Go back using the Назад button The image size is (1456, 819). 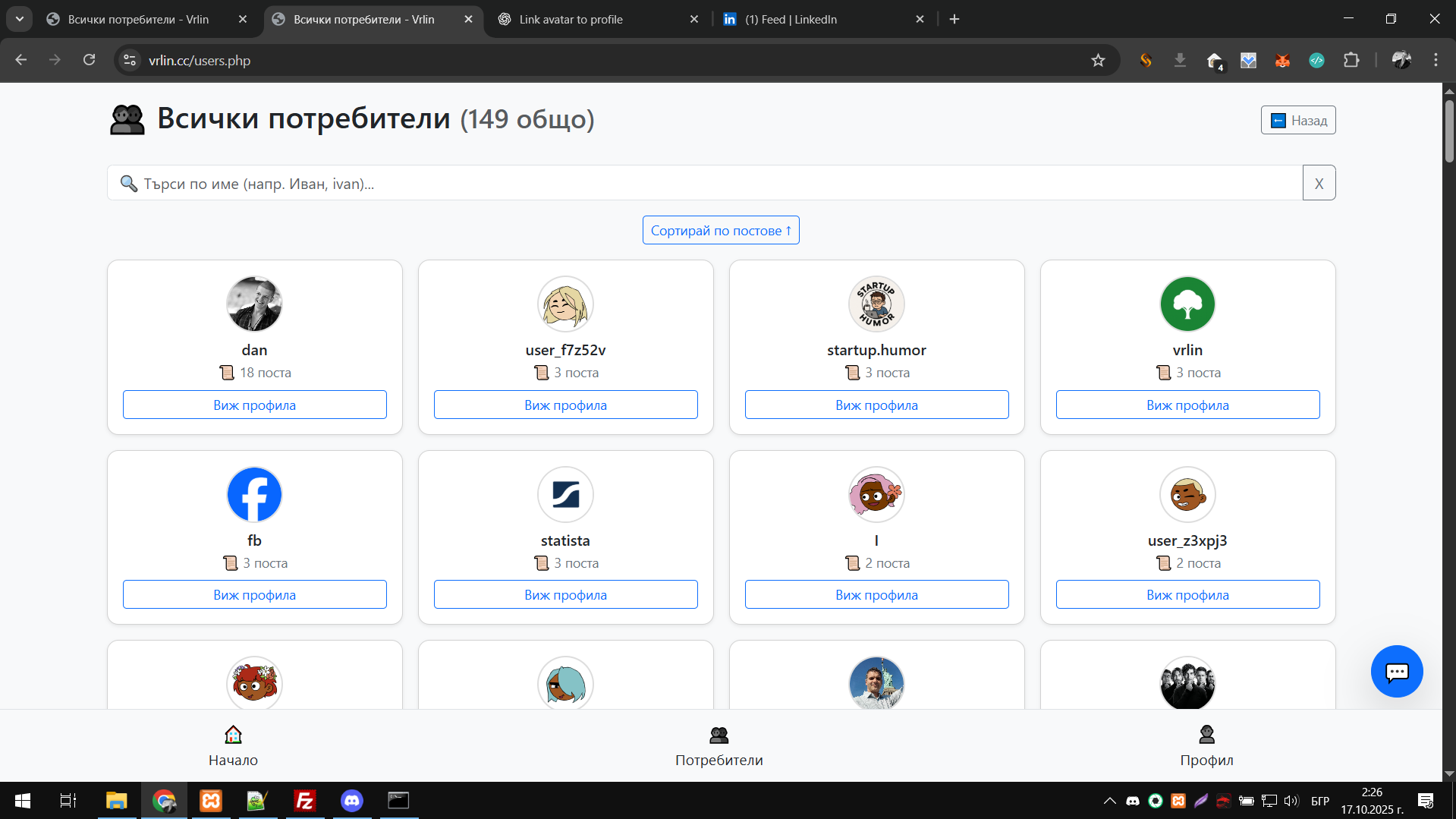pos(1297,120)
